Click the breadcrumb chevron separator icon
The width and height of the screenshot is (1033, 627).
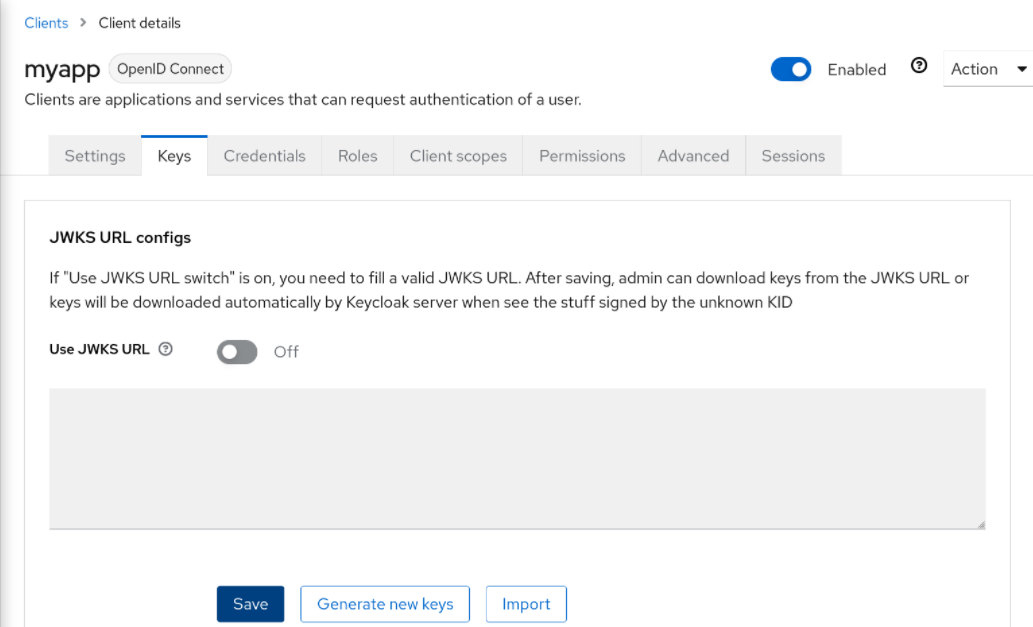coord(83,23)
